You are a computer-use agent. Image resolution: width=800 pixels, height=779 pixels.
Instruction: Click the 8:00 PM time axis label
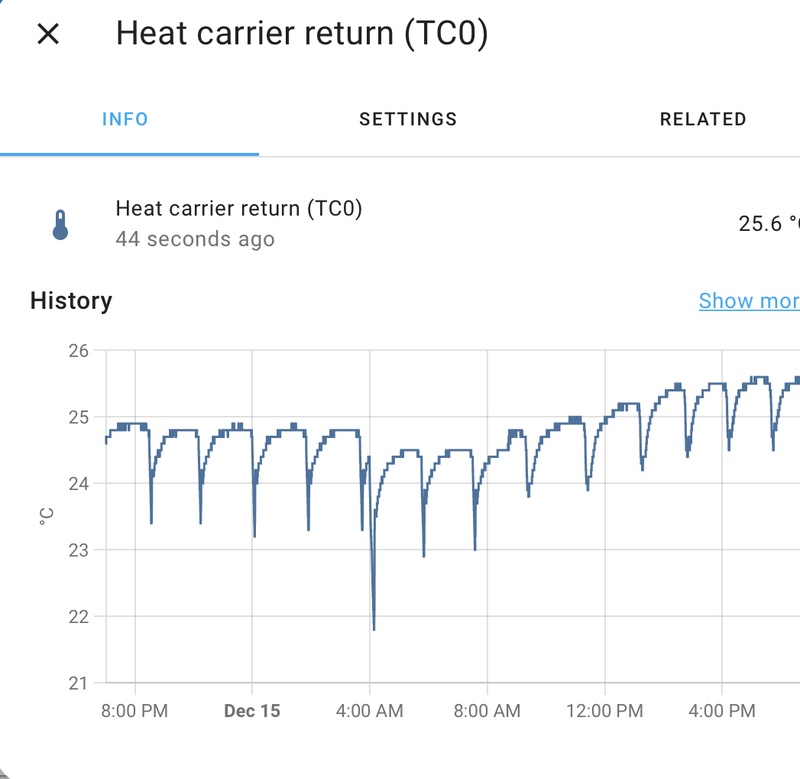point(135,711)
